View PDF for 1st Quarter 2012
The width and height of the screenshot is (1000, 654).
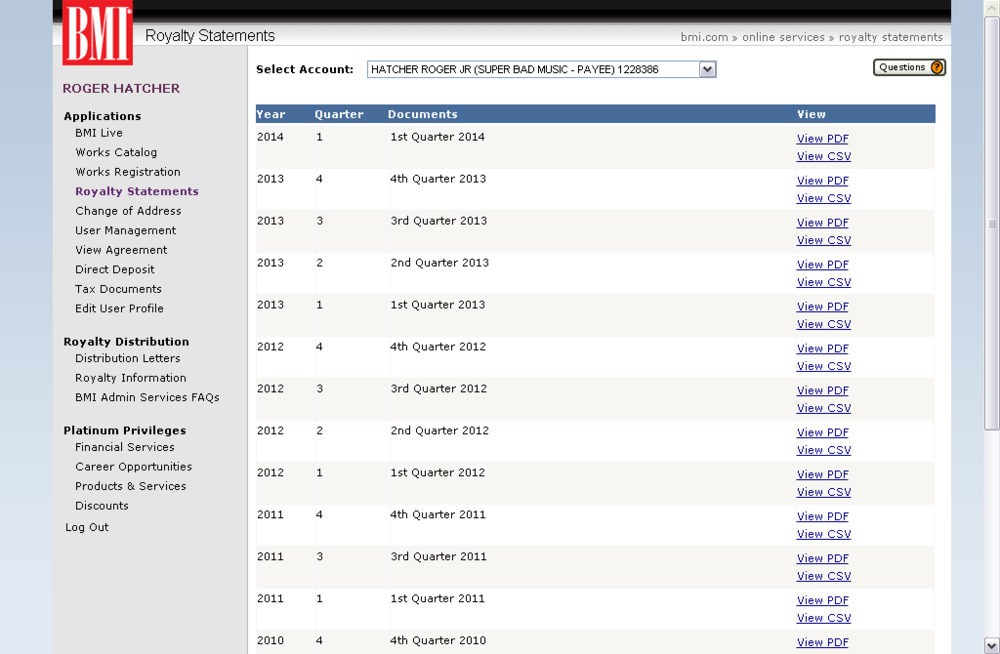(823, 475)
